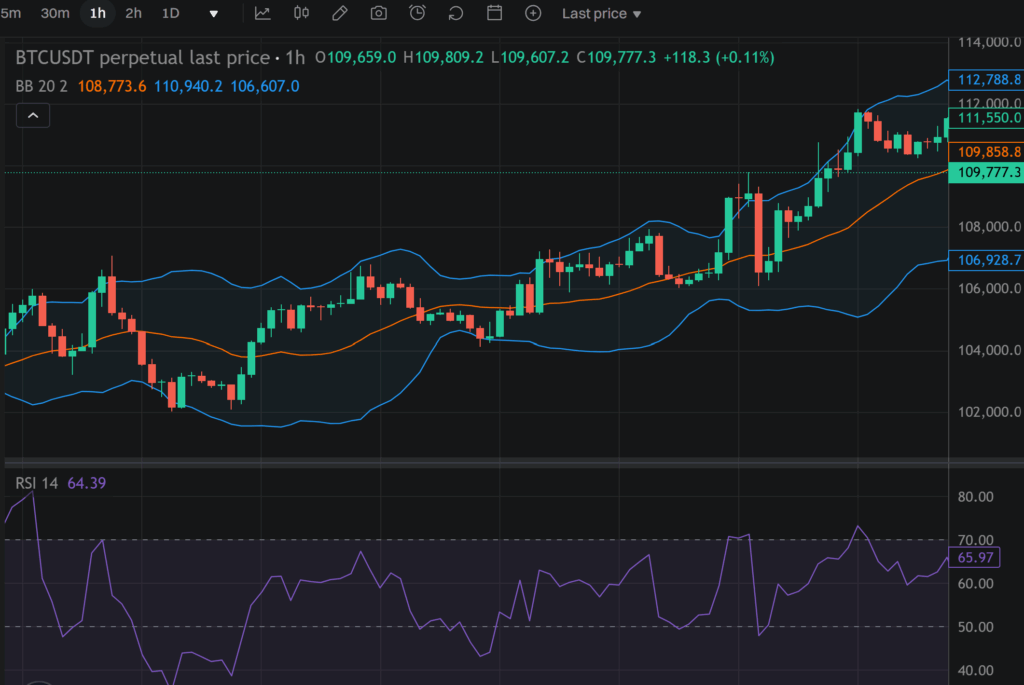Select the pencil drawing tool
1024x685 pixels.
(340, 13)
